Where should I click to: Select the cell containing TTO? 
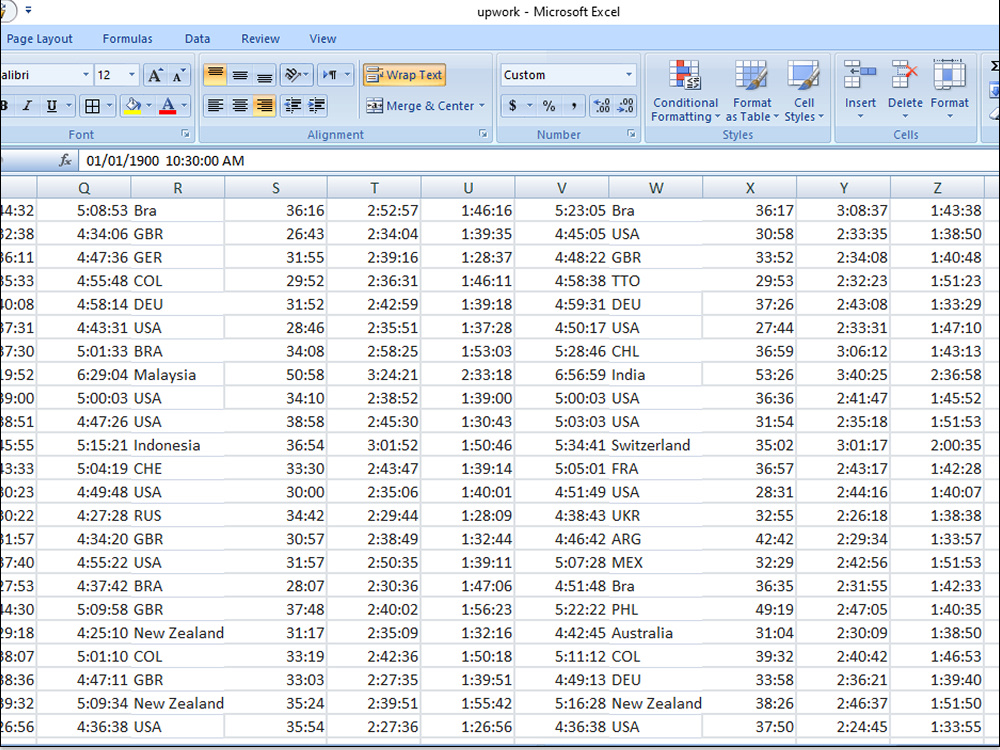(x=656, y=281)
